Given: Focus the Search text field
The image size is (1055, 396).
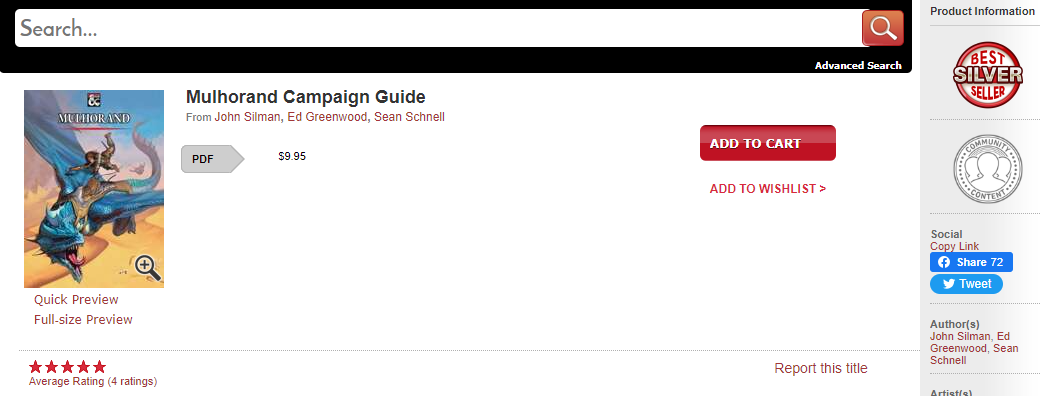Looking at the screenshot, I should tap(438, 28).
